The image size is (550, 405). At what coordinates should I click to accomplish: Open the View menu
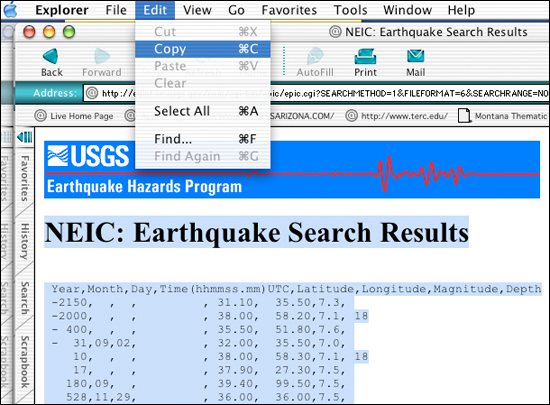(x=197, y=10)
